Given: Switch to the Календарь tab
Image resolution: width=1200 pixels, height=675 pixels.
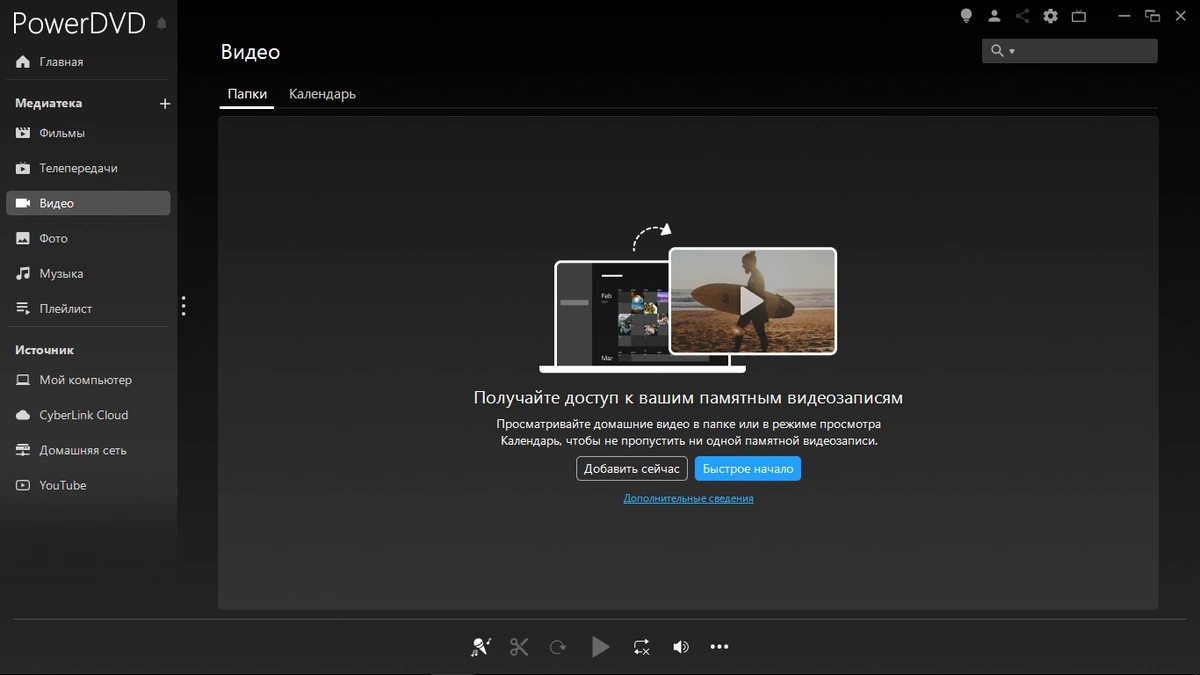Looking at the screenshot, I should coord(322,94).
